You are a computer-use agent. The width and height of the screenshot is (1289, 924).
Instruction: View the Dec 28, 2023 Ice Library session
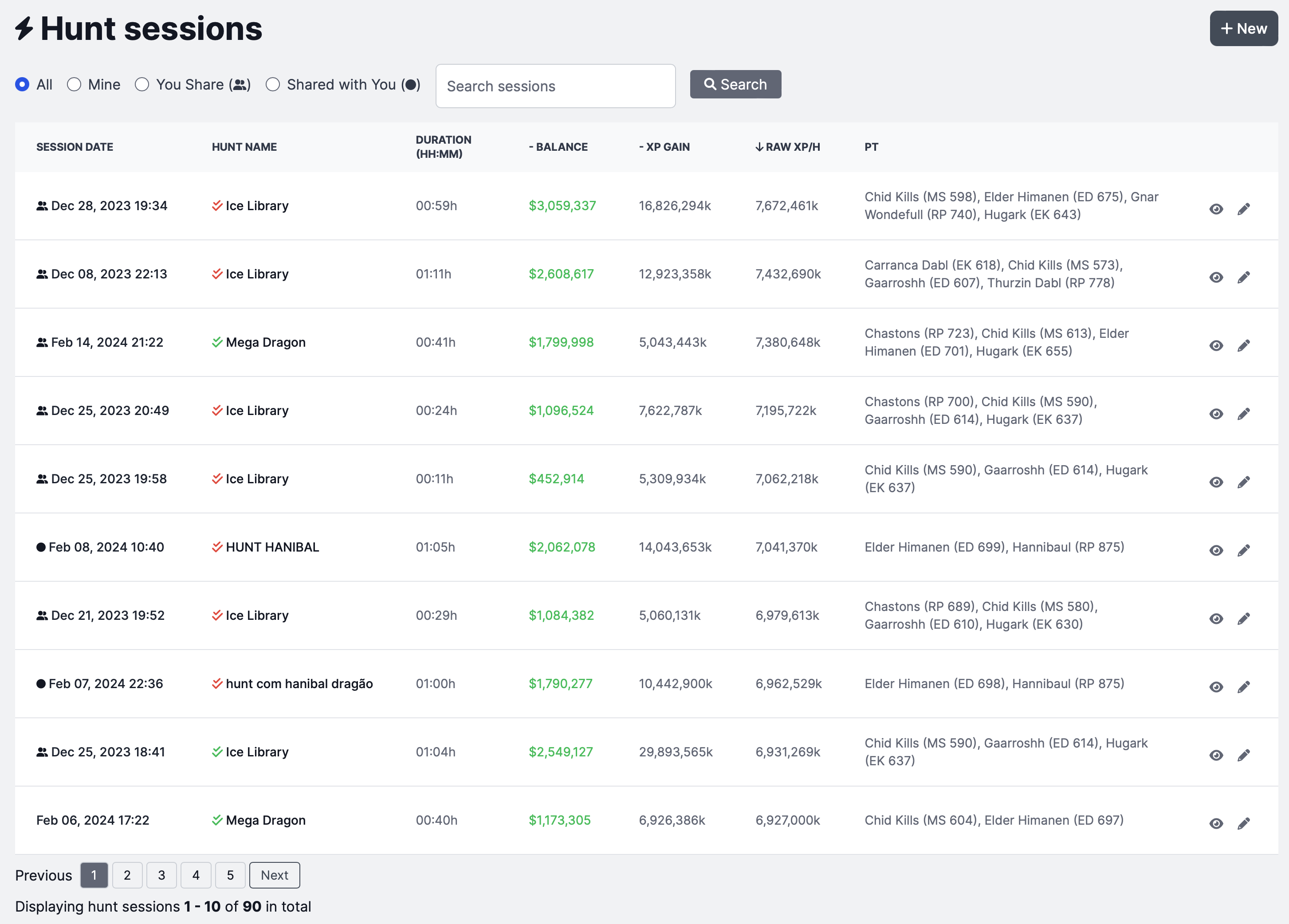point(1216,209)
